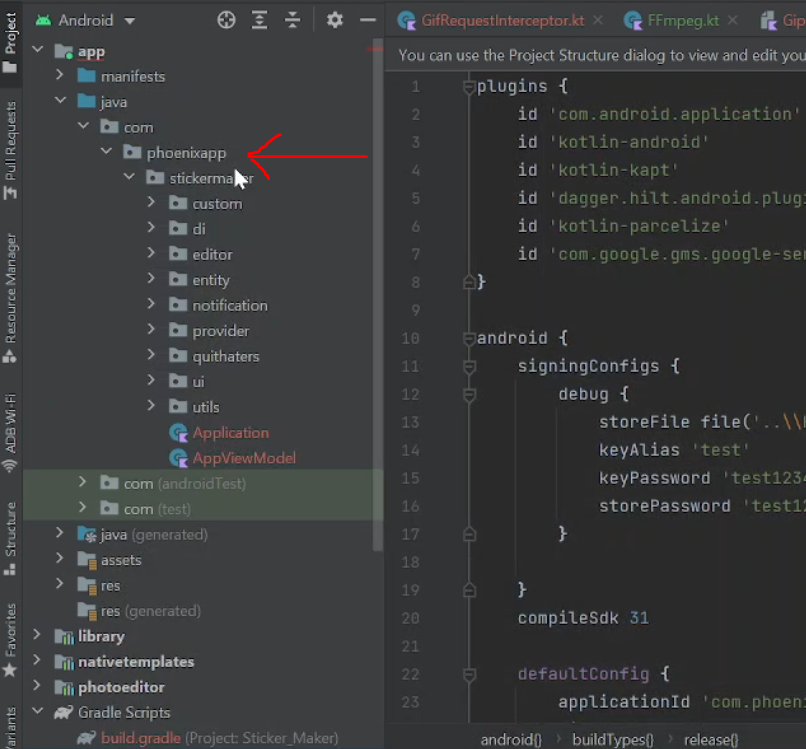Collapse the phoenixapp package node
The height and width of the screenshot is (749, 806).
click(106, 153)
